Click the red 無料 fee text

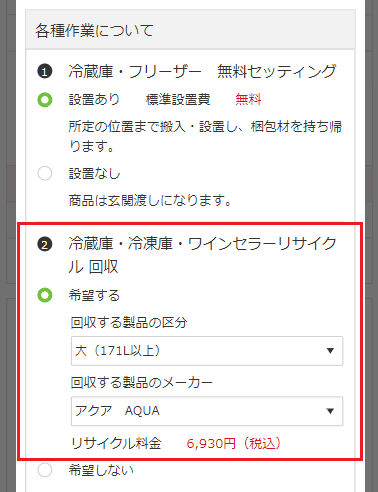coord(248,100)
